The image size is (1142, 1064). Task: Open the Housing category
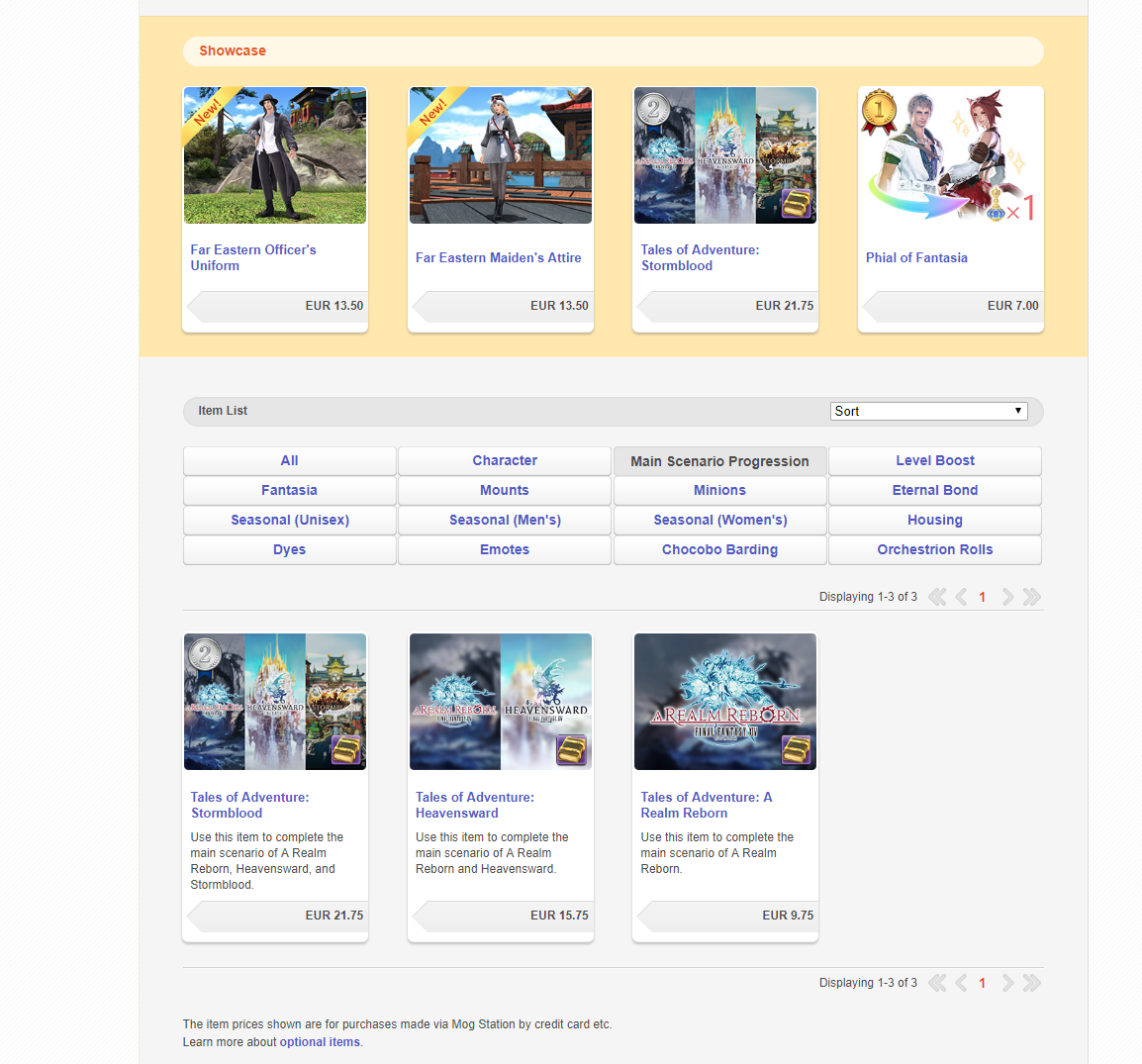pyautogui.click(x=935, y=521)
